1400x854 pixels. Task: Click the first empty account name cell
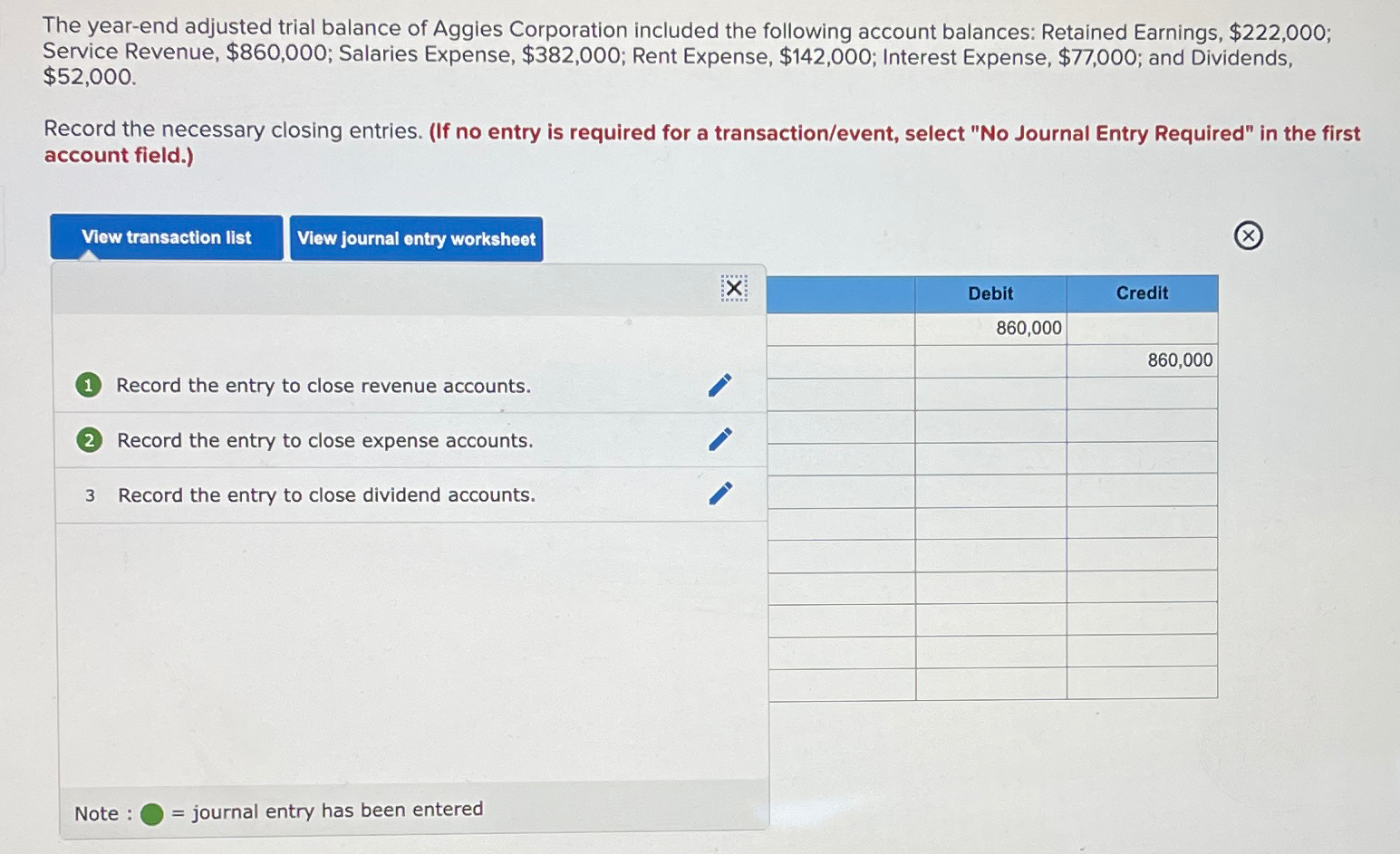click(x=841, y=327)
